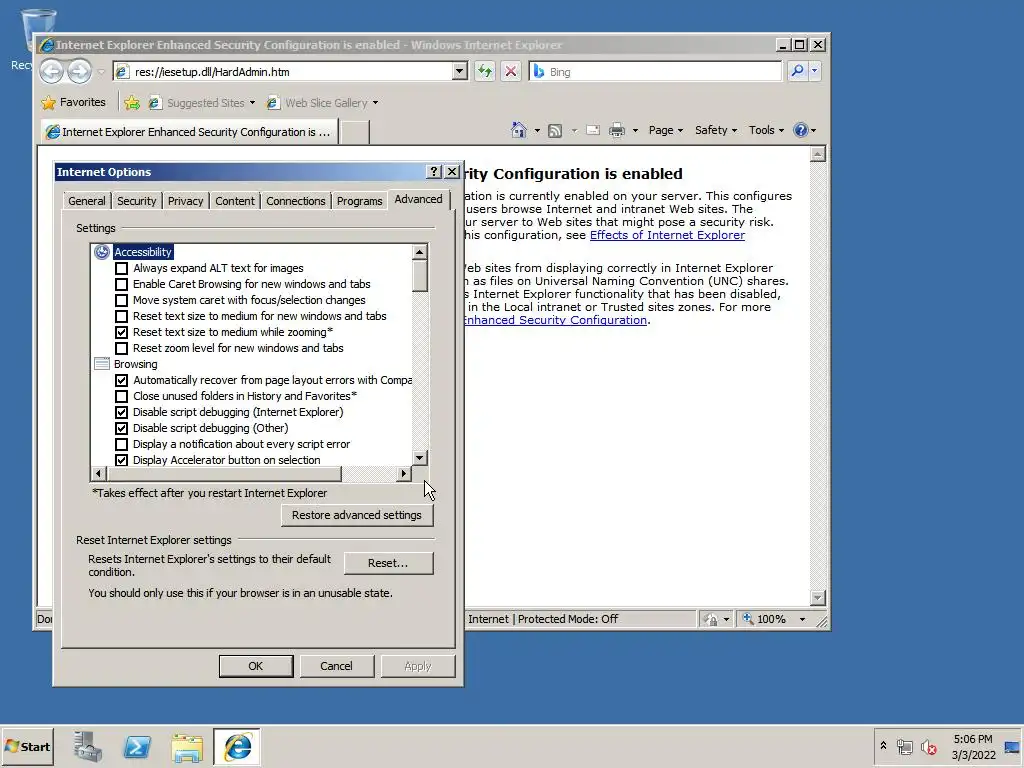Click the Internet Options help ? button

click(434, 172)
